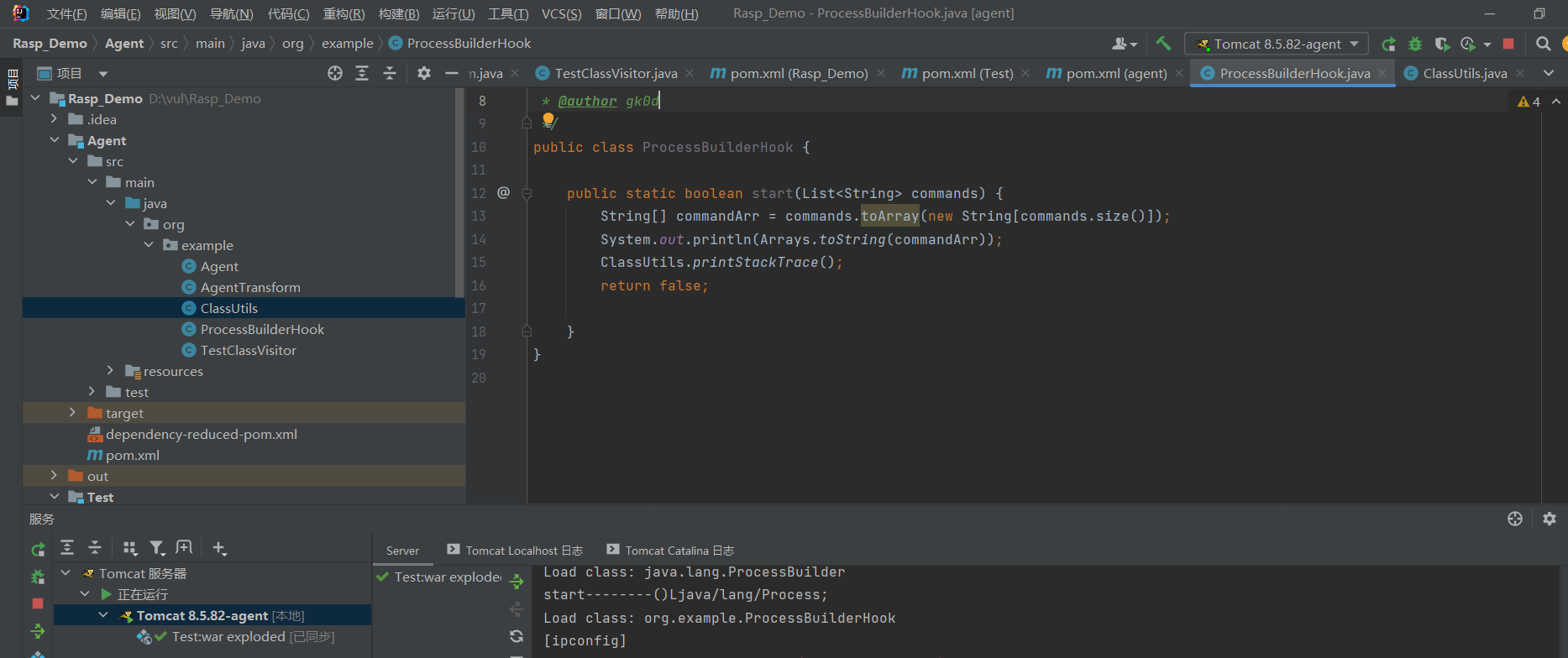The height and width of the screenshot is (658, 1568).
Task: Click ProcessBuilderHook breadcrumb in navigation bar
Action: tap(459, 44)
